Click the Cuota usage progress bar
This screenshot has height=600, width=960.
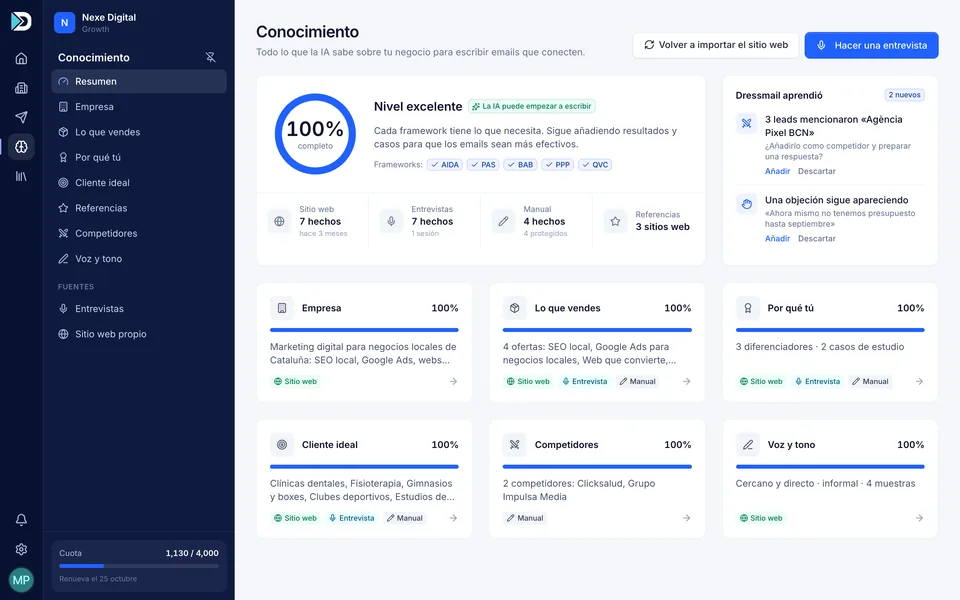[139, 566]
